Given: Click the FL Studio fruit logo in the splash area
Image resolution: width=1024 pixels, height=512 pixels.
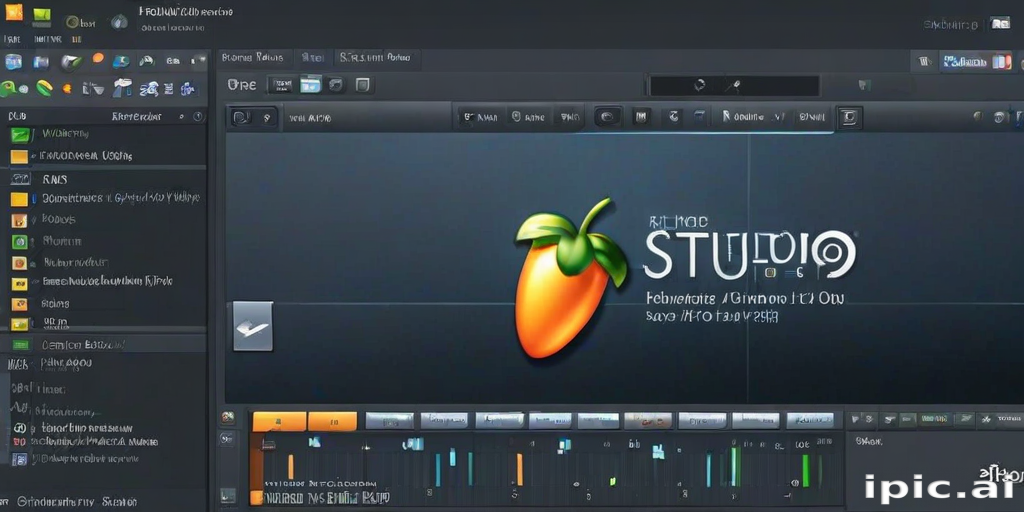Looking at the screenshot, I should coord(570,279).
